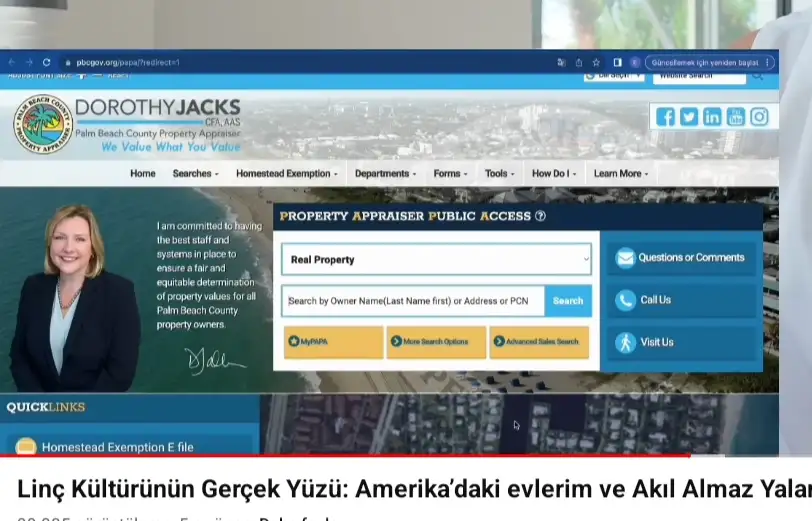
Task: Click the browser reload icon
Action: click(46, 62)
